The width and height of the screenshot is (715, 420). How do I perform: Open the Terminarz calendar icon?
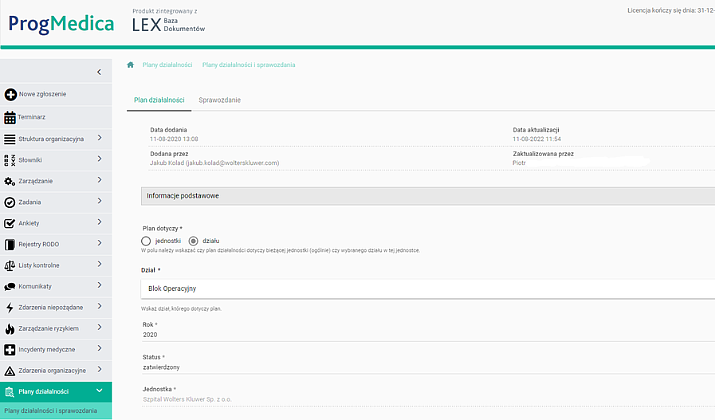point(11,116)
